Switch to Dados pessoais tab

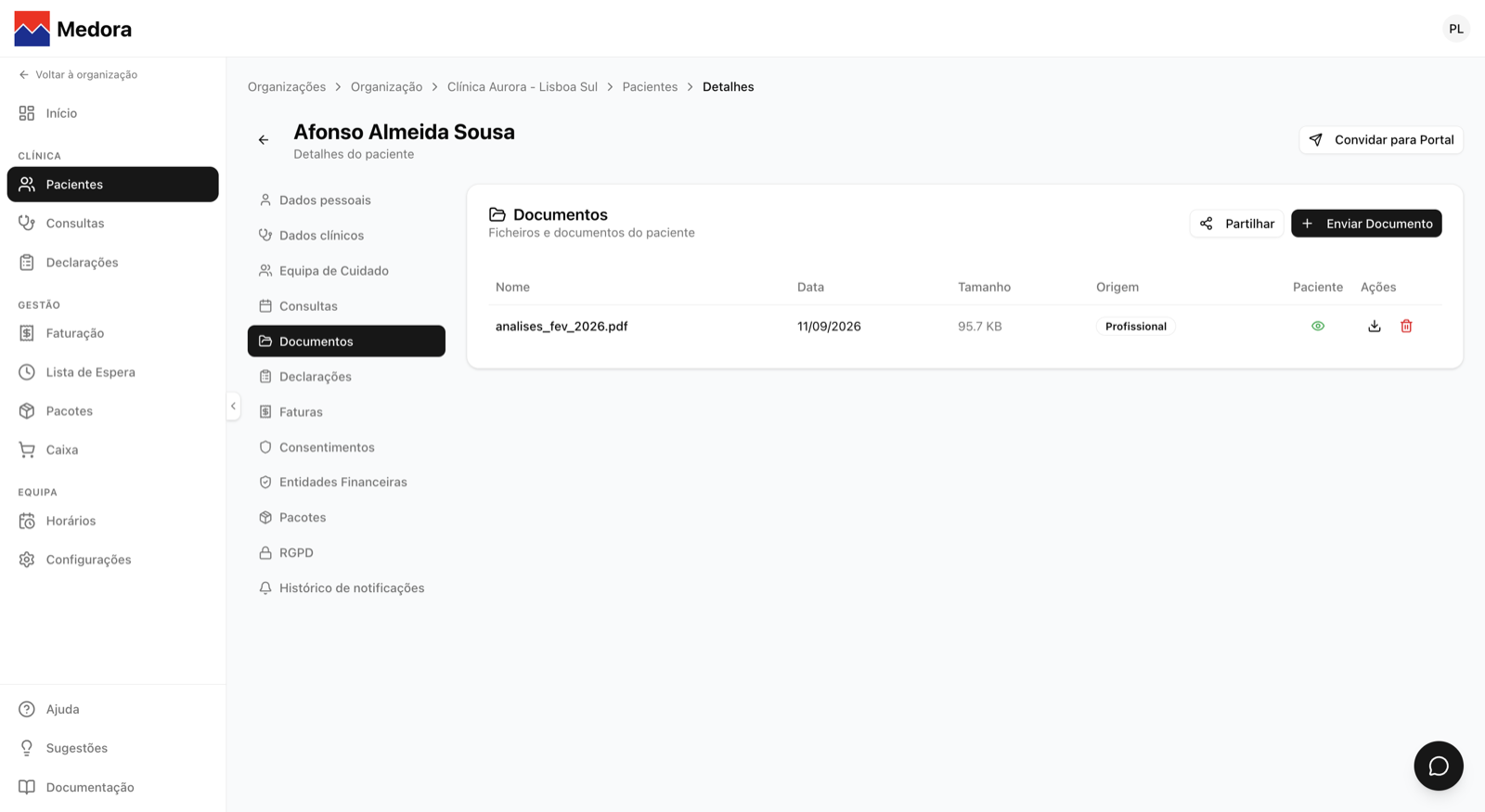346,200
